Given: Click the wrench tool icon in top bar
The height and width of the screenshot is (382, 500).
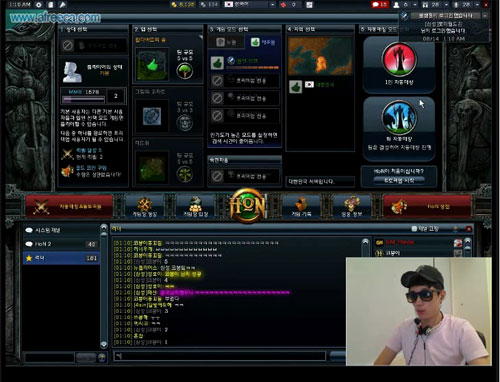Looking at the screenshot, I should click(x=62, y=5).
